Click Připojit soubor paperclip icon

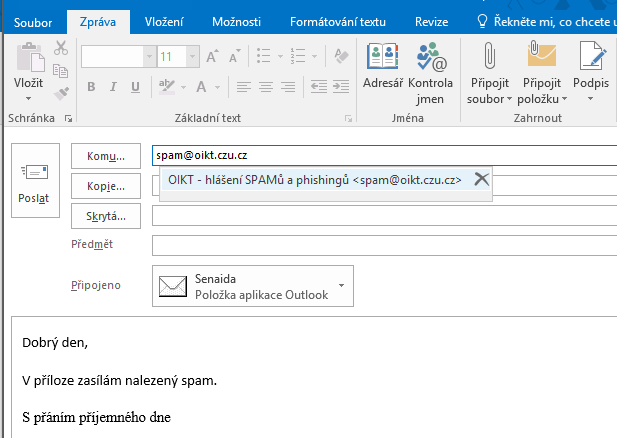490,55
